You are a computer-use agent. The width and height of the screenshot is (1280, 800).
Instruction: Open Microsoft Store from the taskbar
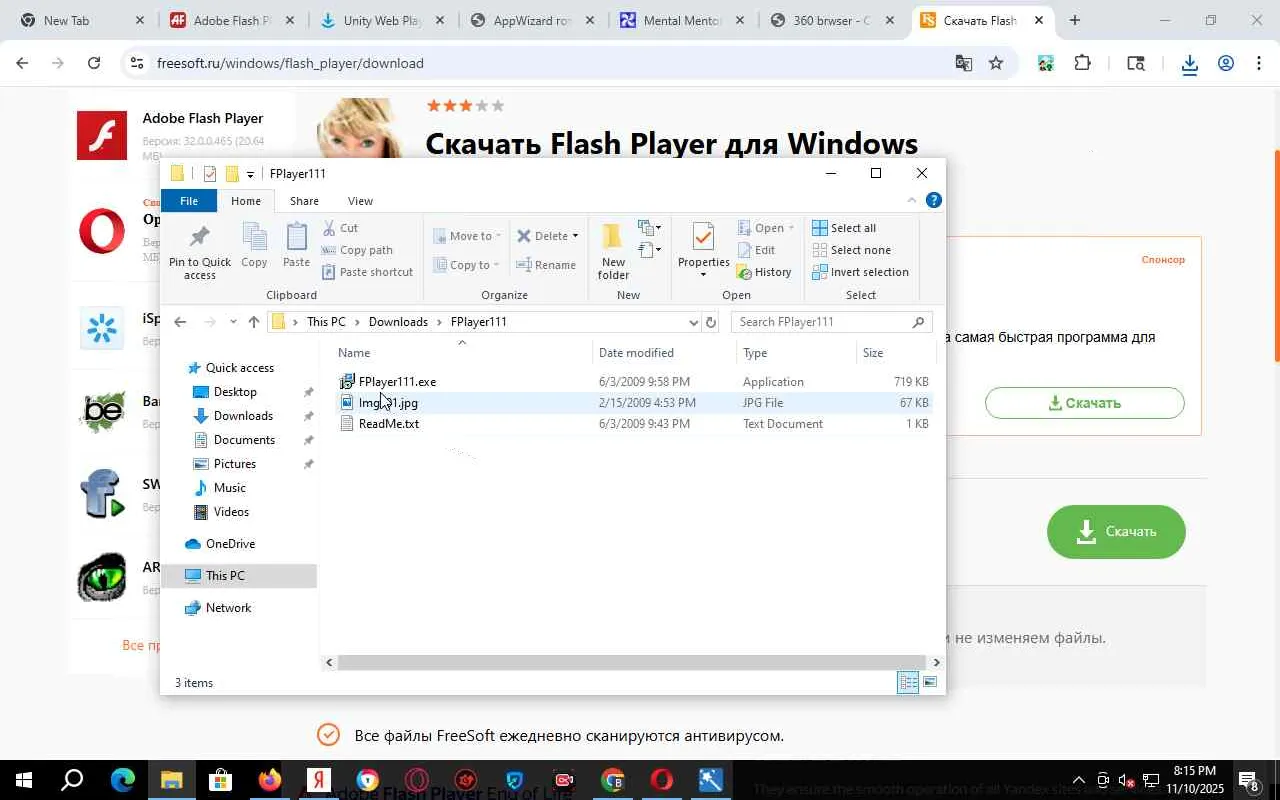point(220,780)
